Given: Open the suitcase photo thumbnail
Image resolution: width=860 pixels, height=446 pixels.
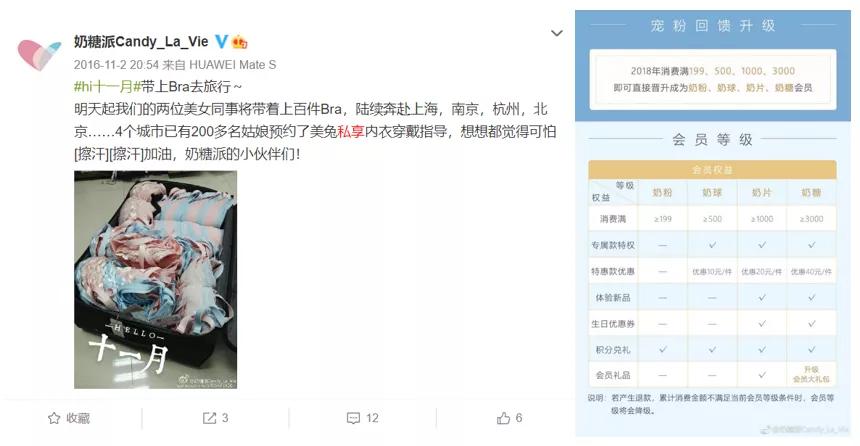Looking at the screenshot, I should pos(156,280).
